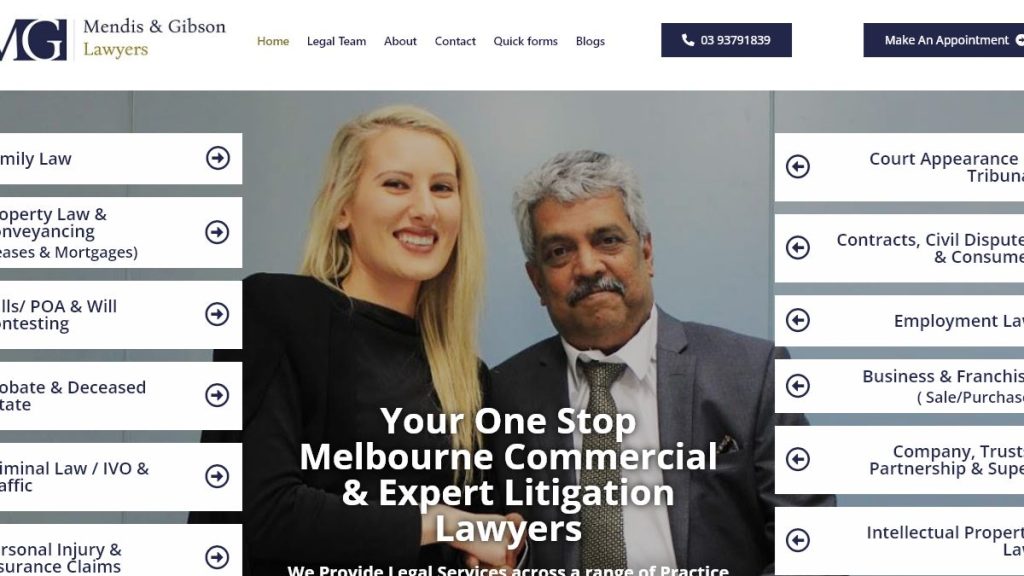Open the Home menu item
The width and height of the screenshot is (1024, 576).
pos(273,41)
